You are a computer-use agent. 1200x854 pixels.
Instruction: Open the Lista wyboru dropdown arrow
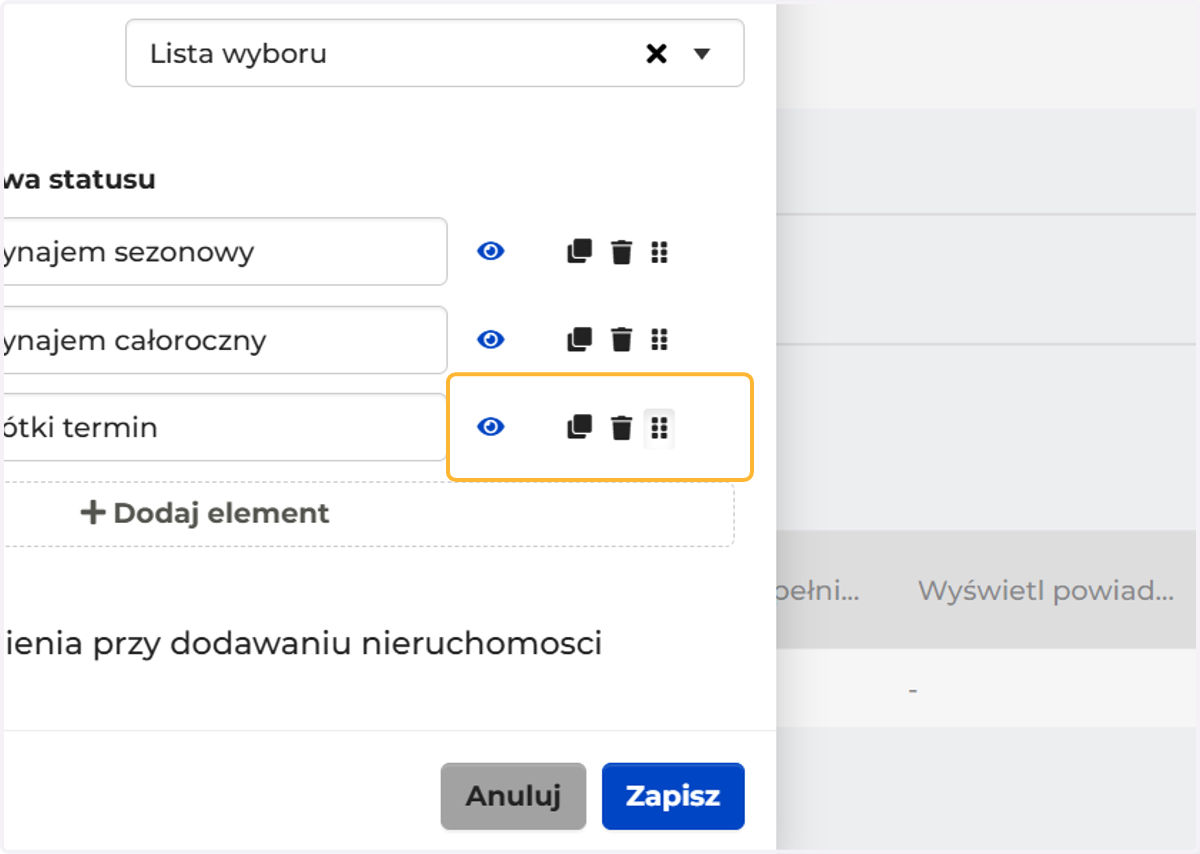[x=702, y=54]
